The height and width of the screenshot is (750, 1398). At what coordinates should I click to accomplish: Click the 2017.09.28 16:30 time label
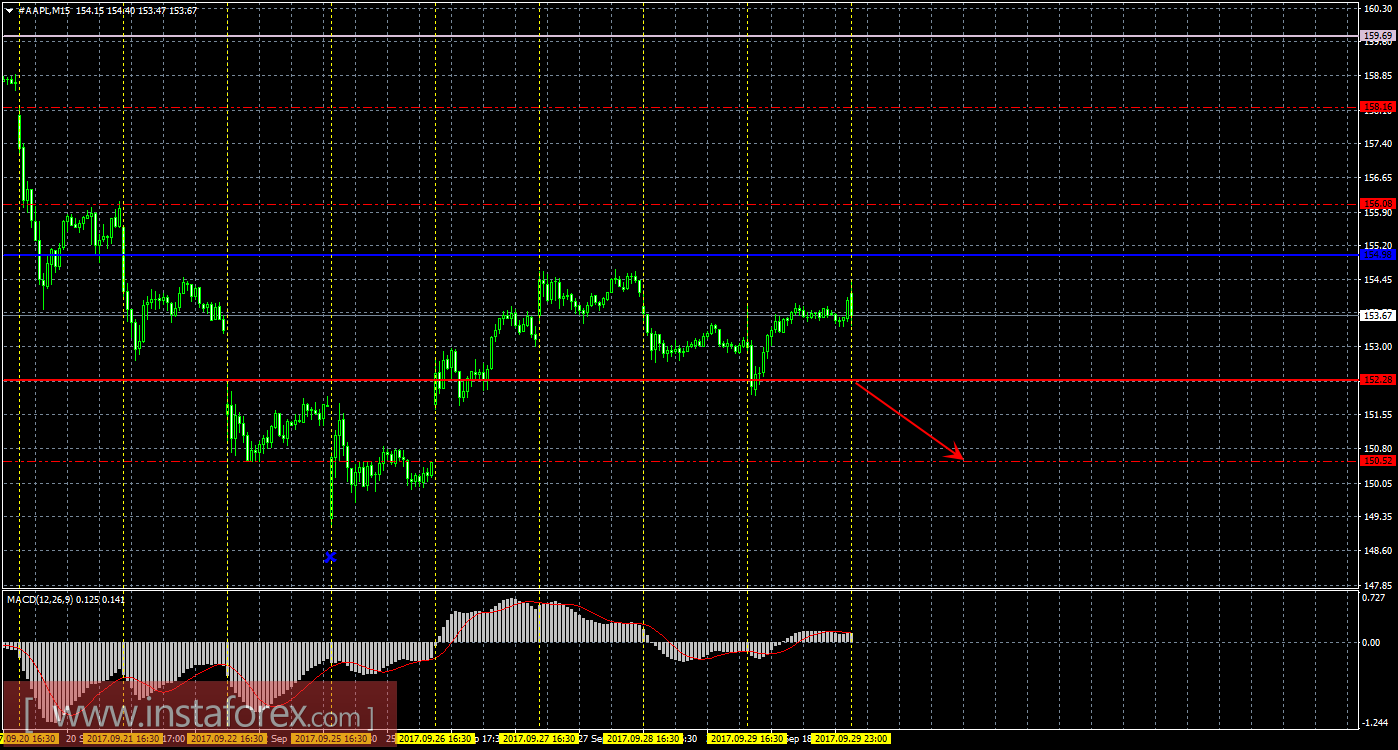643,739
